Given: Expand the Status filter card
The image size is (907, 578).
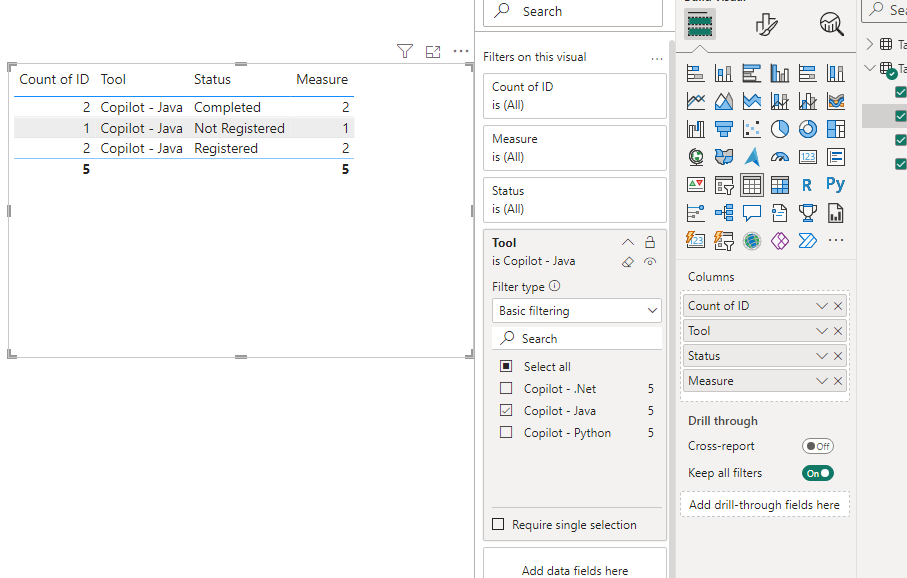Looking at the screenshot, I should [575, 200].
